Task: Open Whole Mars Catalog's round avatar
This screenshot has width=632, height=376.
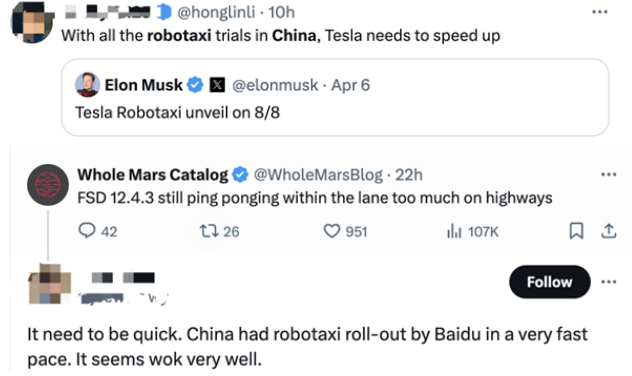Action: [x=48, y=185]
